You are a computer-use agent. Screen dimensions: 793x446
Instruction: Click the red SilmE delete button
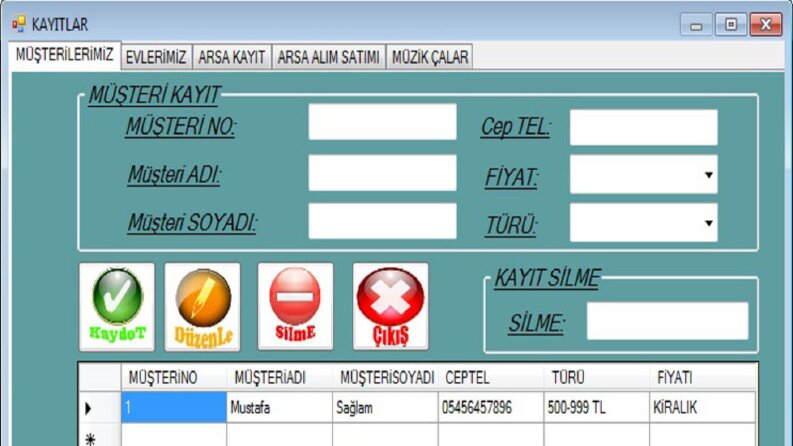295,306
